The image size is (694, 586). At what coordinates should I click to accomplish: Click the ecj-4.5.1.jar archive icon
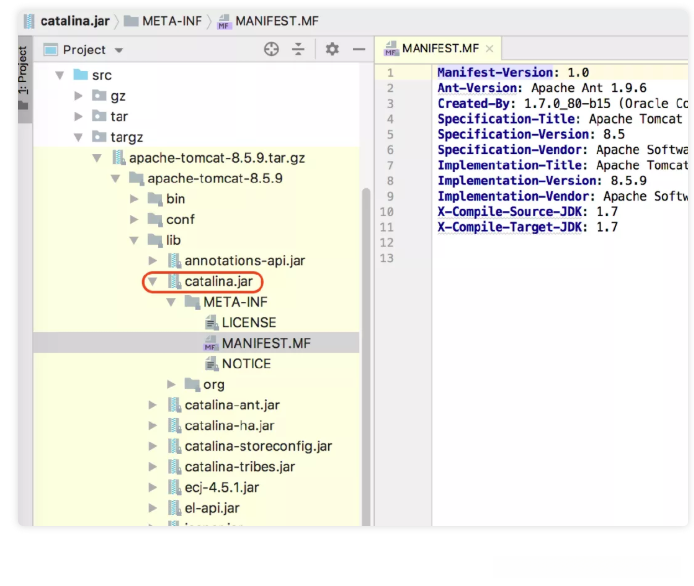click(175, 487)
